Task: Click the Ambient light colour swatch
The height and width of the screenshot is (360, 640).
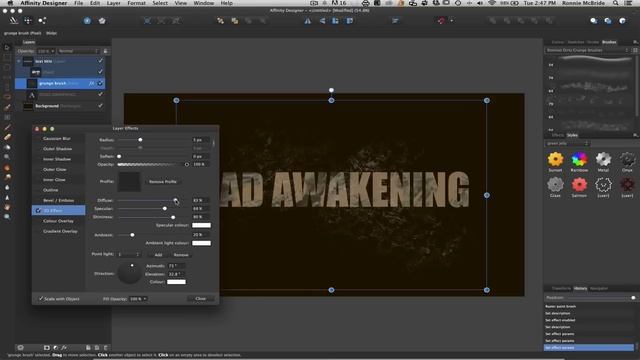Action: point(202,243)
